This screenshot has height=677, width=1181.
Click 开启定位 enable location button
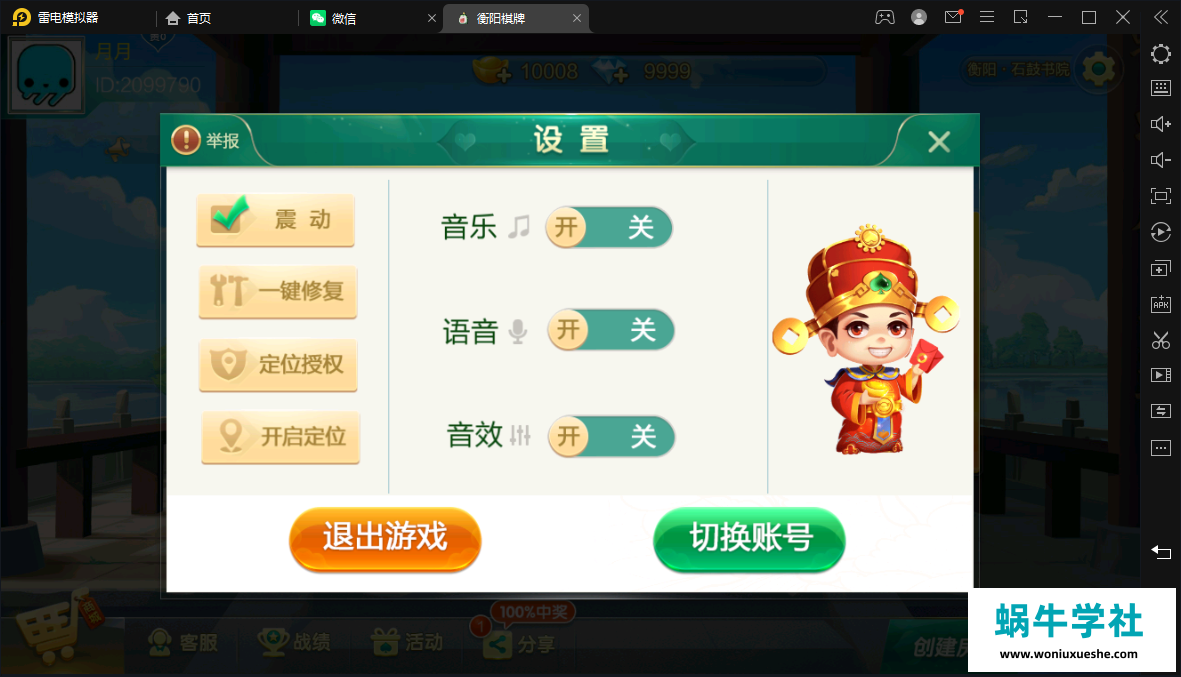click(x=280, y=437)
